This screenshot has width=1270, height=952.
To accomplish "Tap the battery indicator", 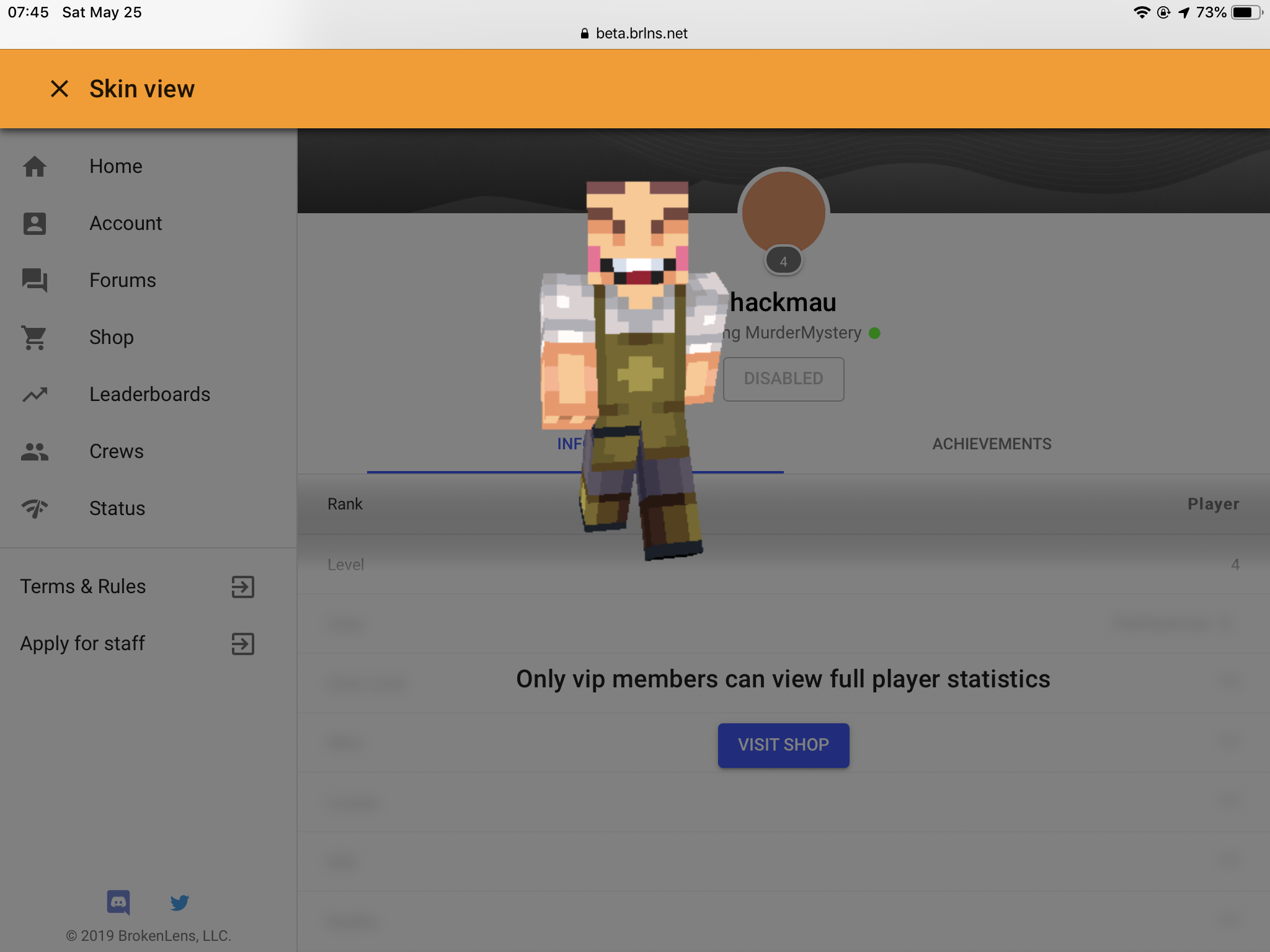I will (x=1247, y=12).
